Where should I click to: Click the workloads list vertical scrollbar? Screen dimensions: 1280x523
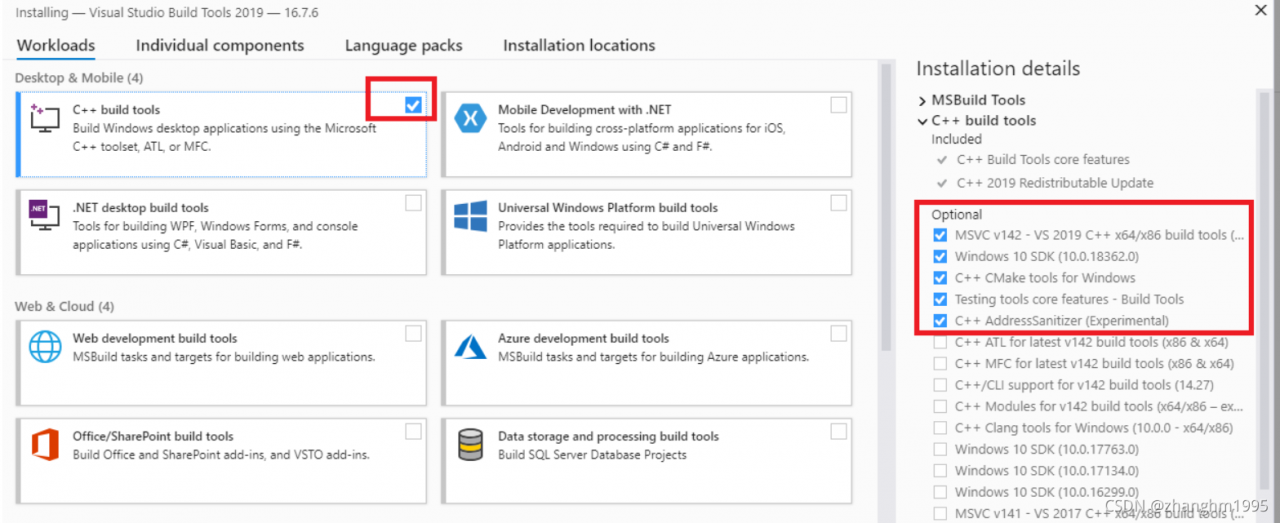point(887,200)
